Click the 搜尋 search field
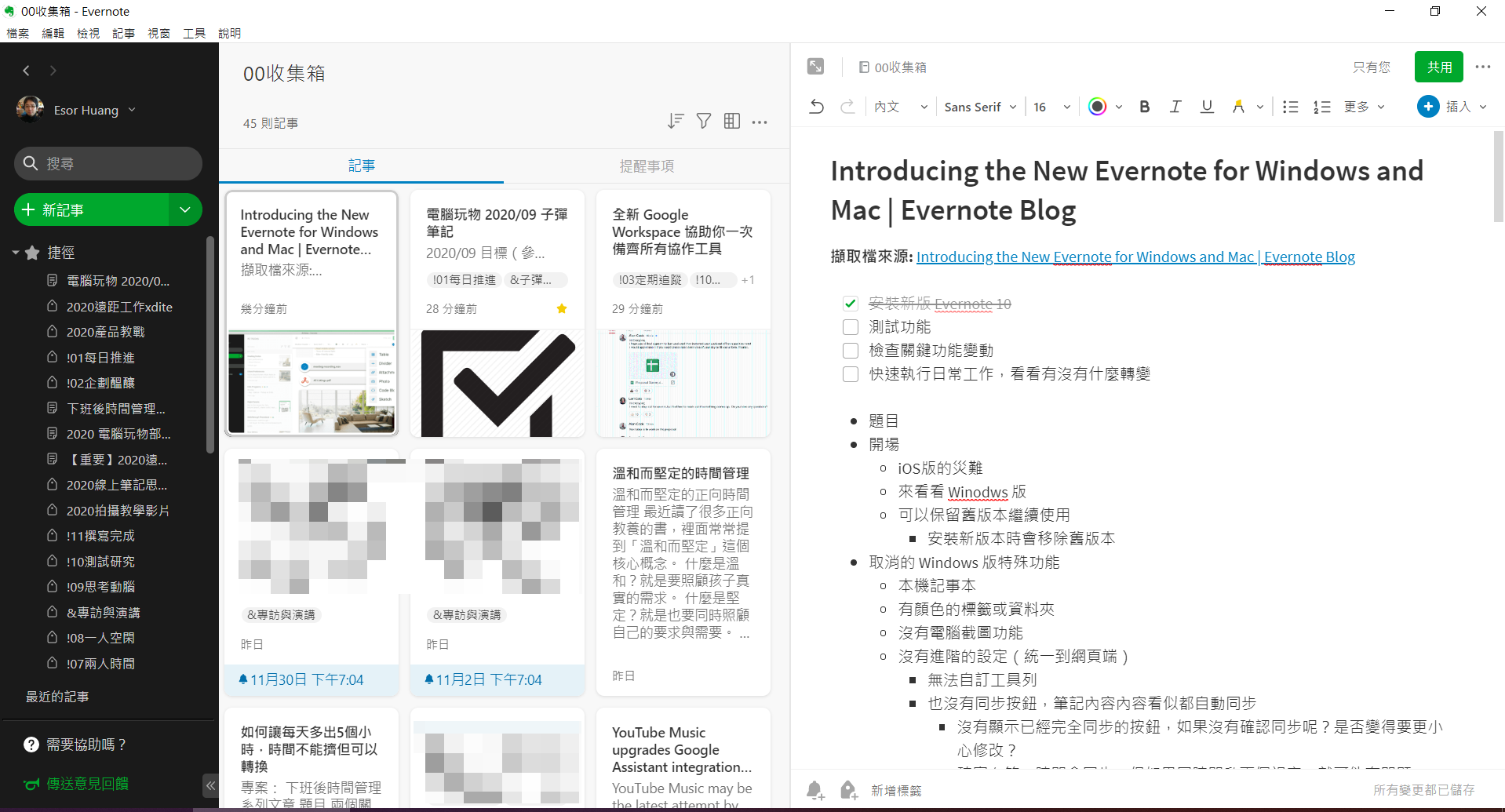The width and height of the screenshot is (1505, 812). coord(108,163)
